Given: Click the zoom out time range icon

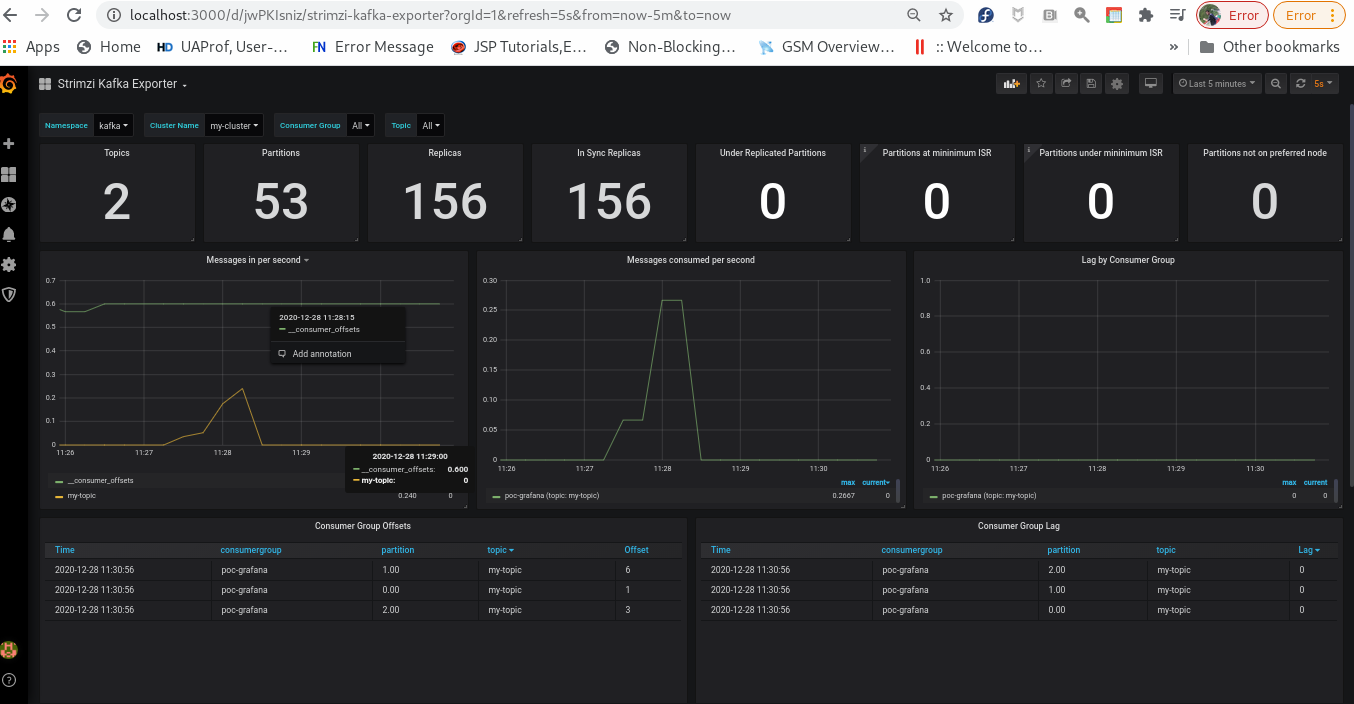Looking at the screenshot, I should (1275, 84).
